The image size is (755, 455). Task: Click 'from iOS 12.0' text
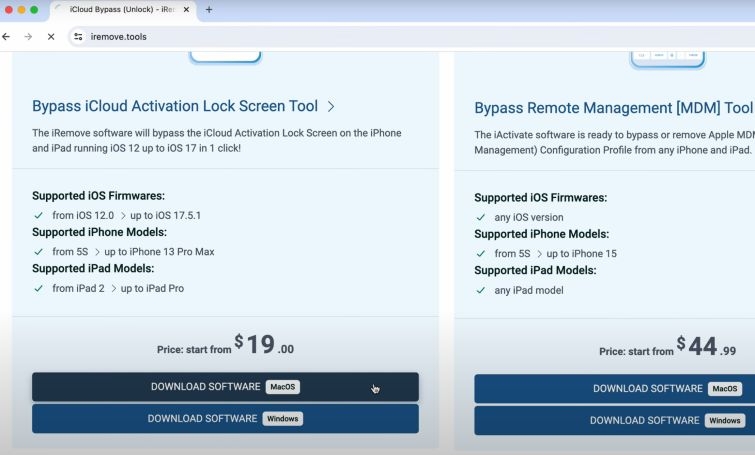click(x=83, y=215)
